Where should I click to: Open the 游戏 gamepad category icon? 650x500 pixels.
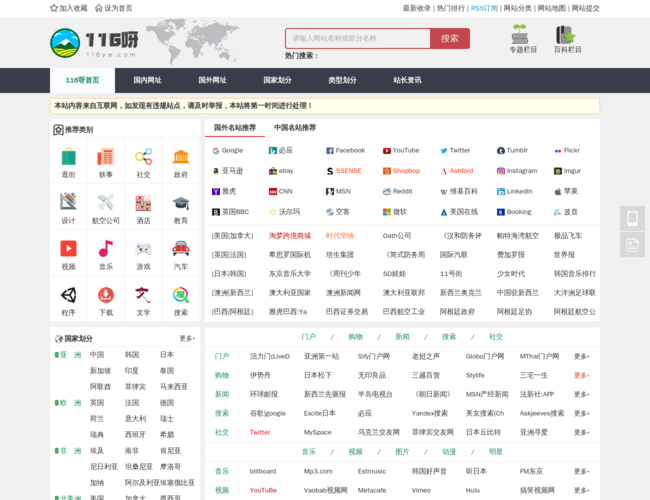(143, 249)
